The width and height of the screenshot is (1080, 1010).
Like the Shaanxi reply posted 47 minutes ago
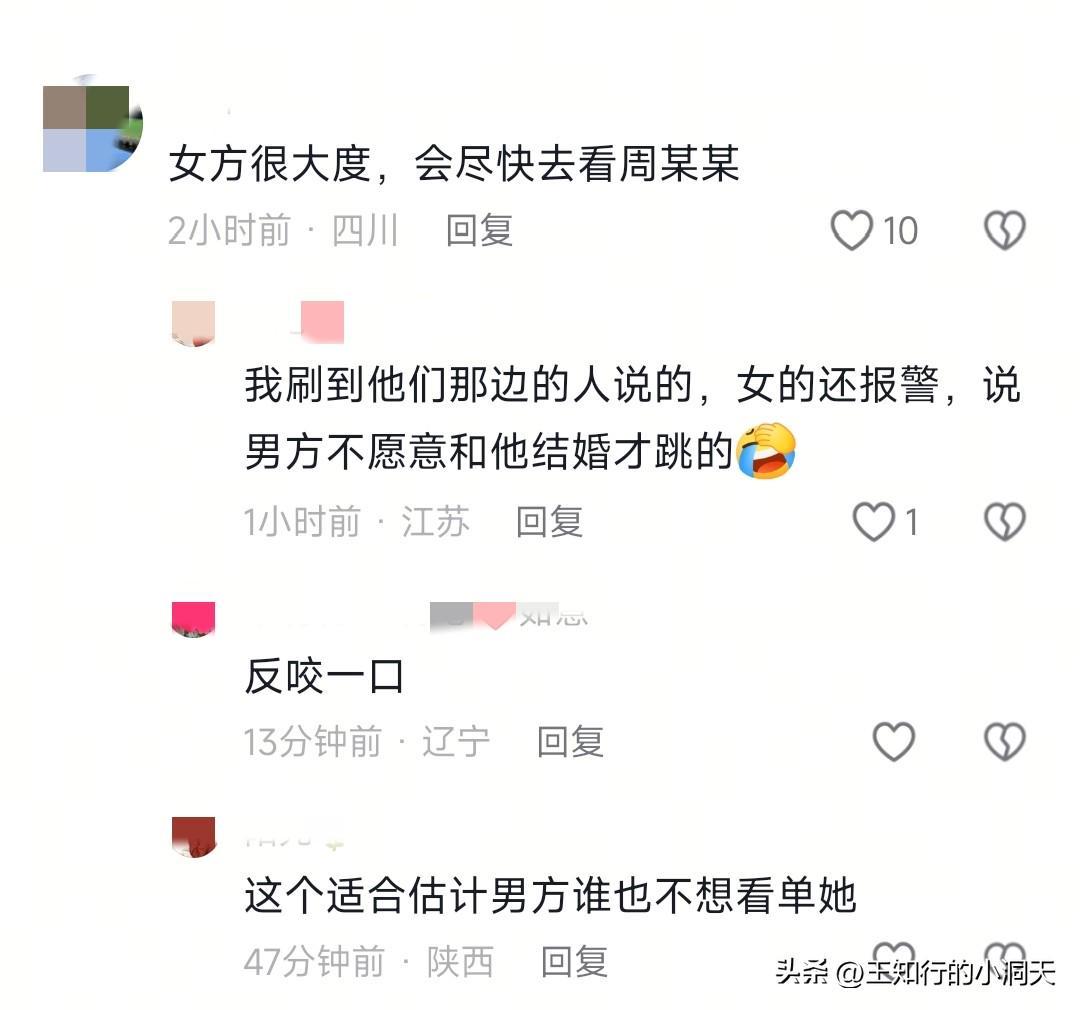click(x=894, y=954)
